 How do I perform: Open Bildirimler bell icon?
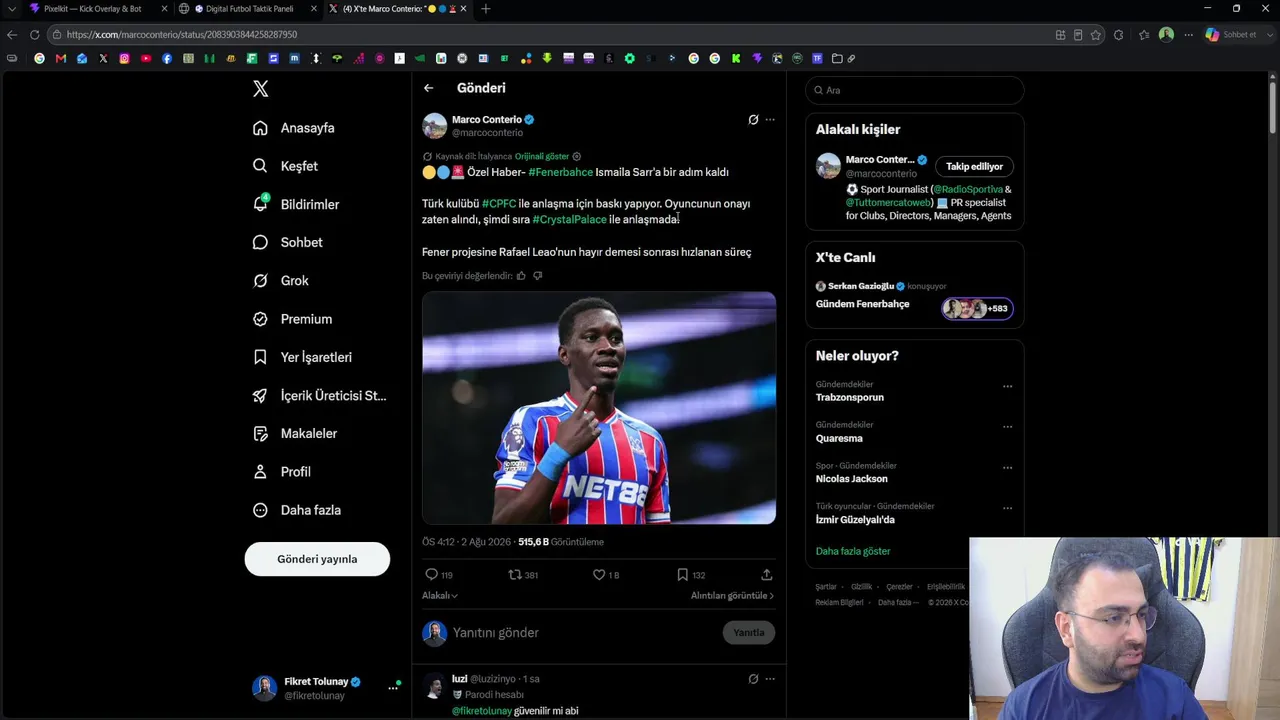(260, 204)
